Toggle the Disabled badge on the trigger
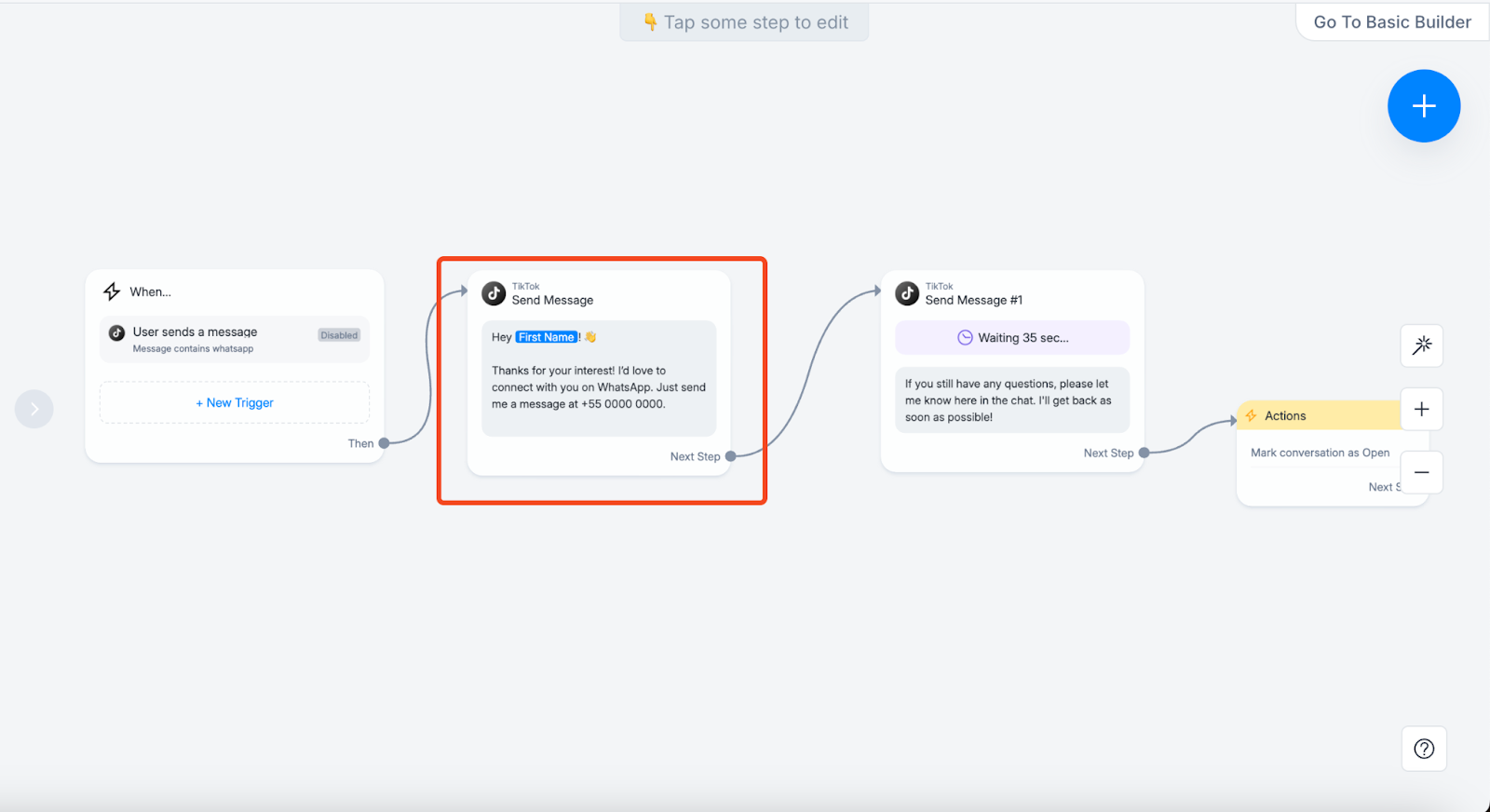Screen dimensions: 1490x812 click(339, 335)
